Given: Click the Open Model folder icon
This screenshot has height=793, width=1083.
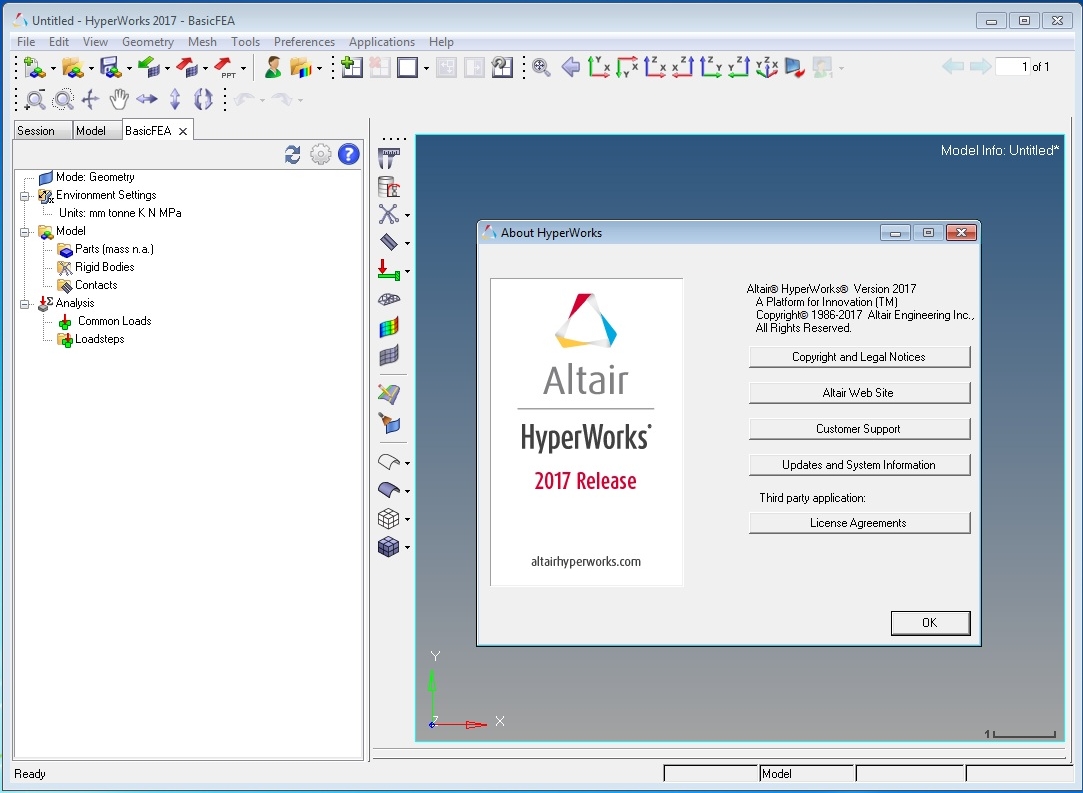Looking at the screenshot, I should click(72, 67).
